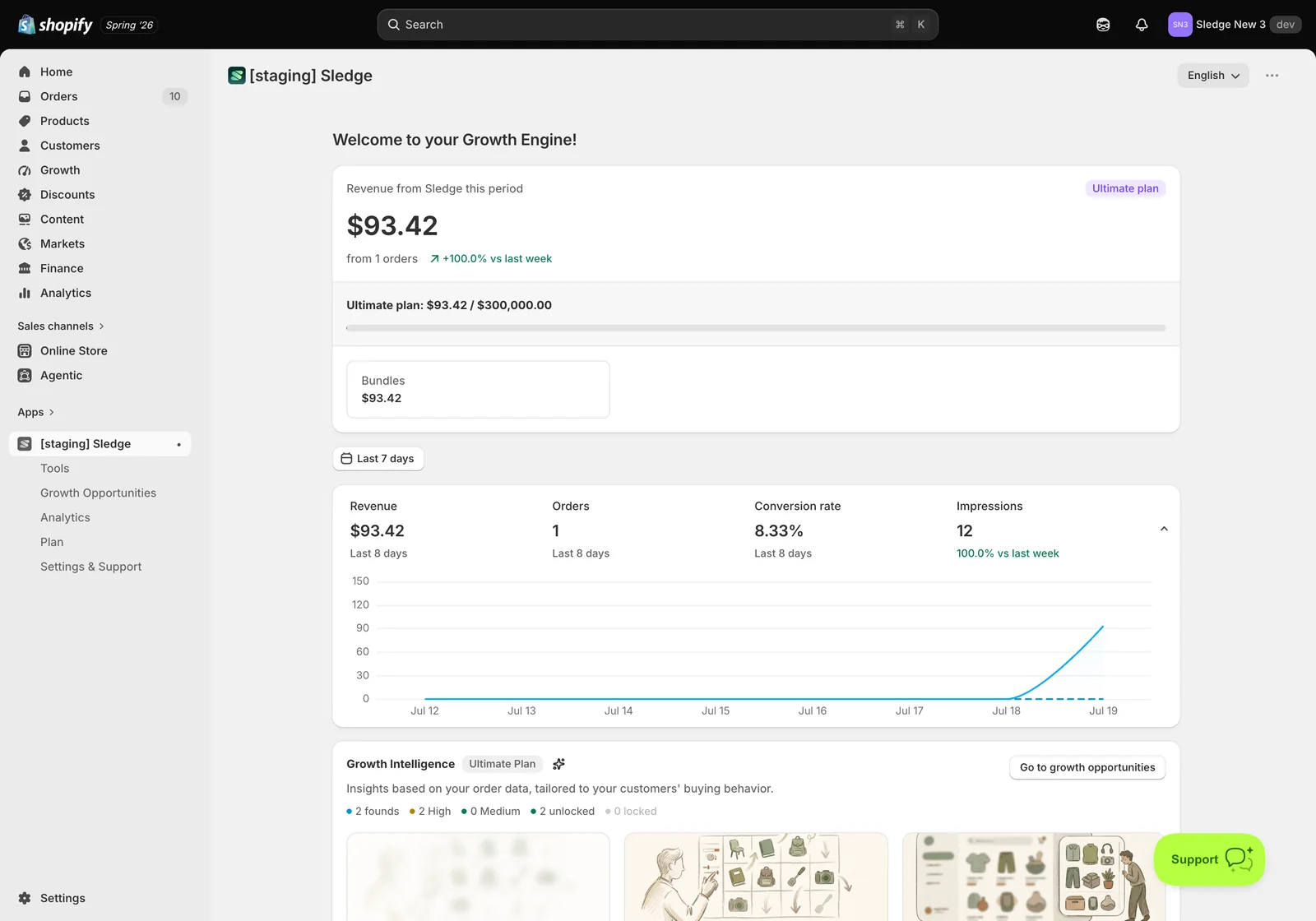Click Go to growth opportunities button

pyautogui.click(x=1087, y=767)
